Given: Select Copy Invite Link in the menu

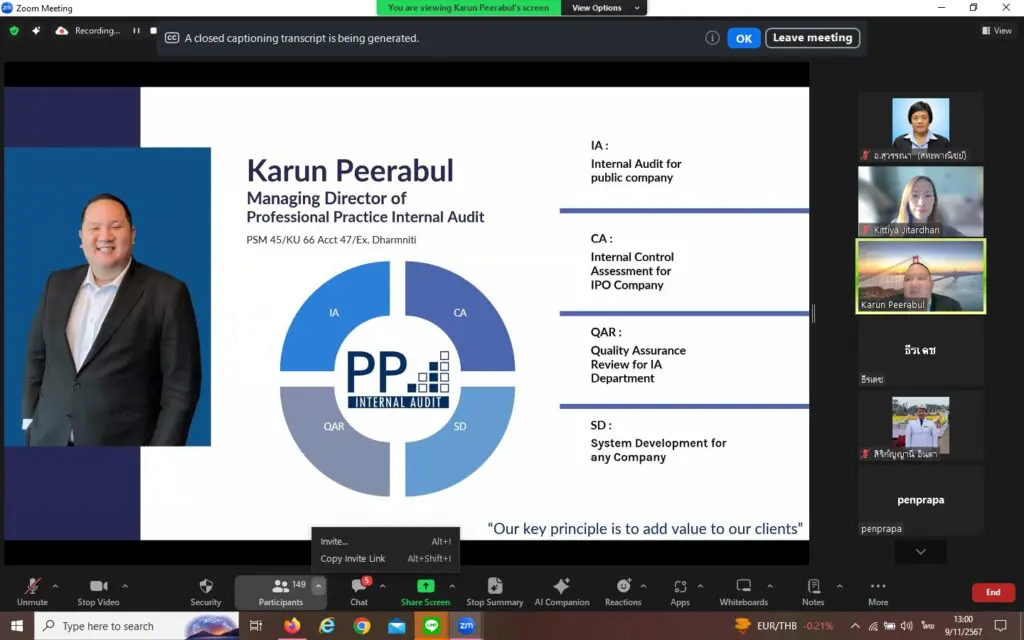Looking at the screenshot, I should coord(385,558).
